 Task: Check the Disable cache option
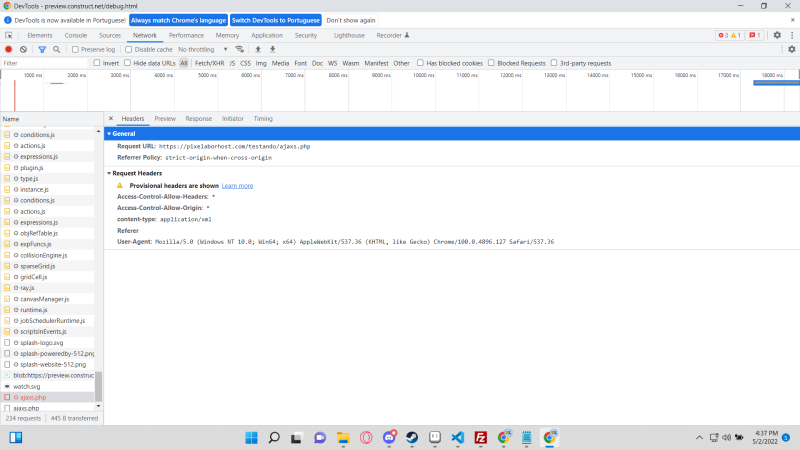129,49
